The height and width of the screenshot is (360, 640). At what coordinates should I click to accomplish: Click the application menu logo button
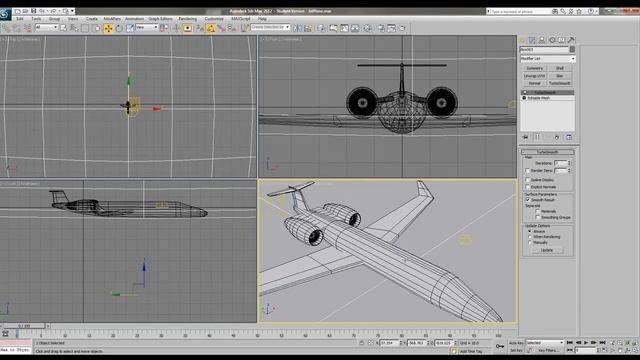coord(5,14)
